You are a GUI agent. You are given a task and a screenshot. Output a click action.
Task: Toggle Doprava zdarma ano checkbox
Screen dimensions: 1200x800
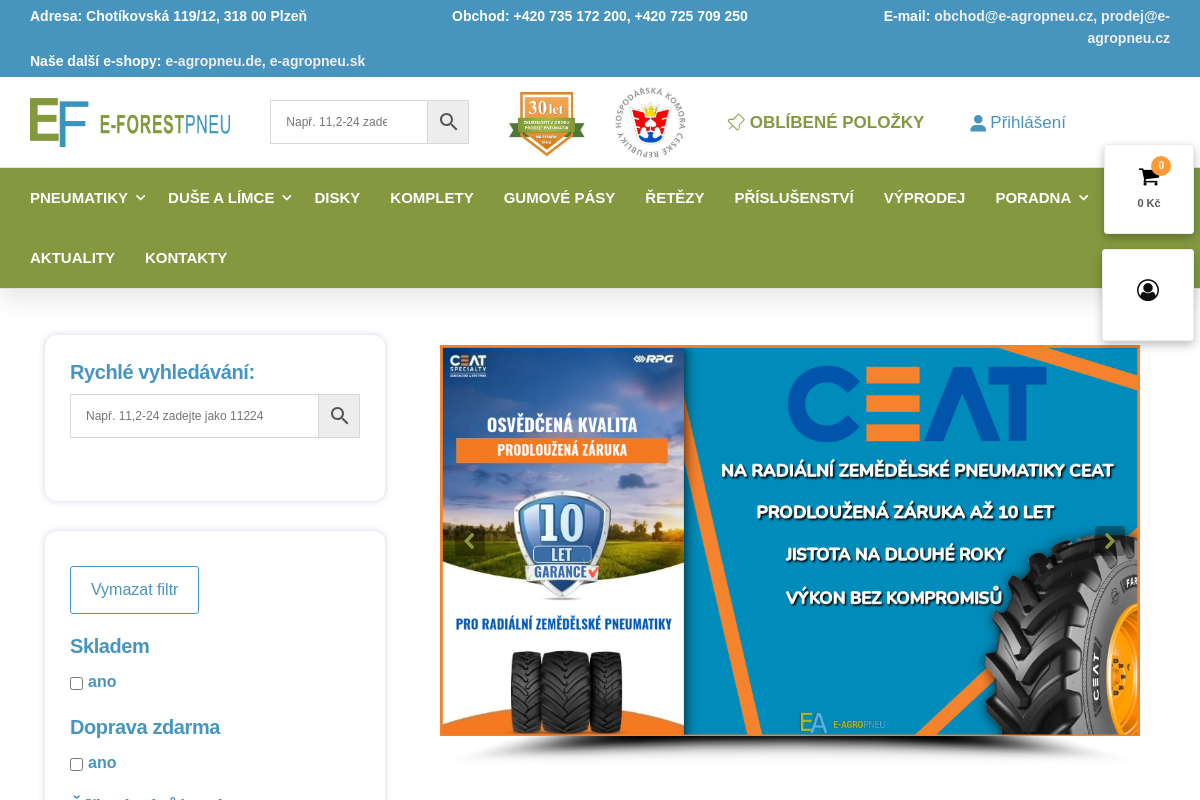[x=76, y=764]
